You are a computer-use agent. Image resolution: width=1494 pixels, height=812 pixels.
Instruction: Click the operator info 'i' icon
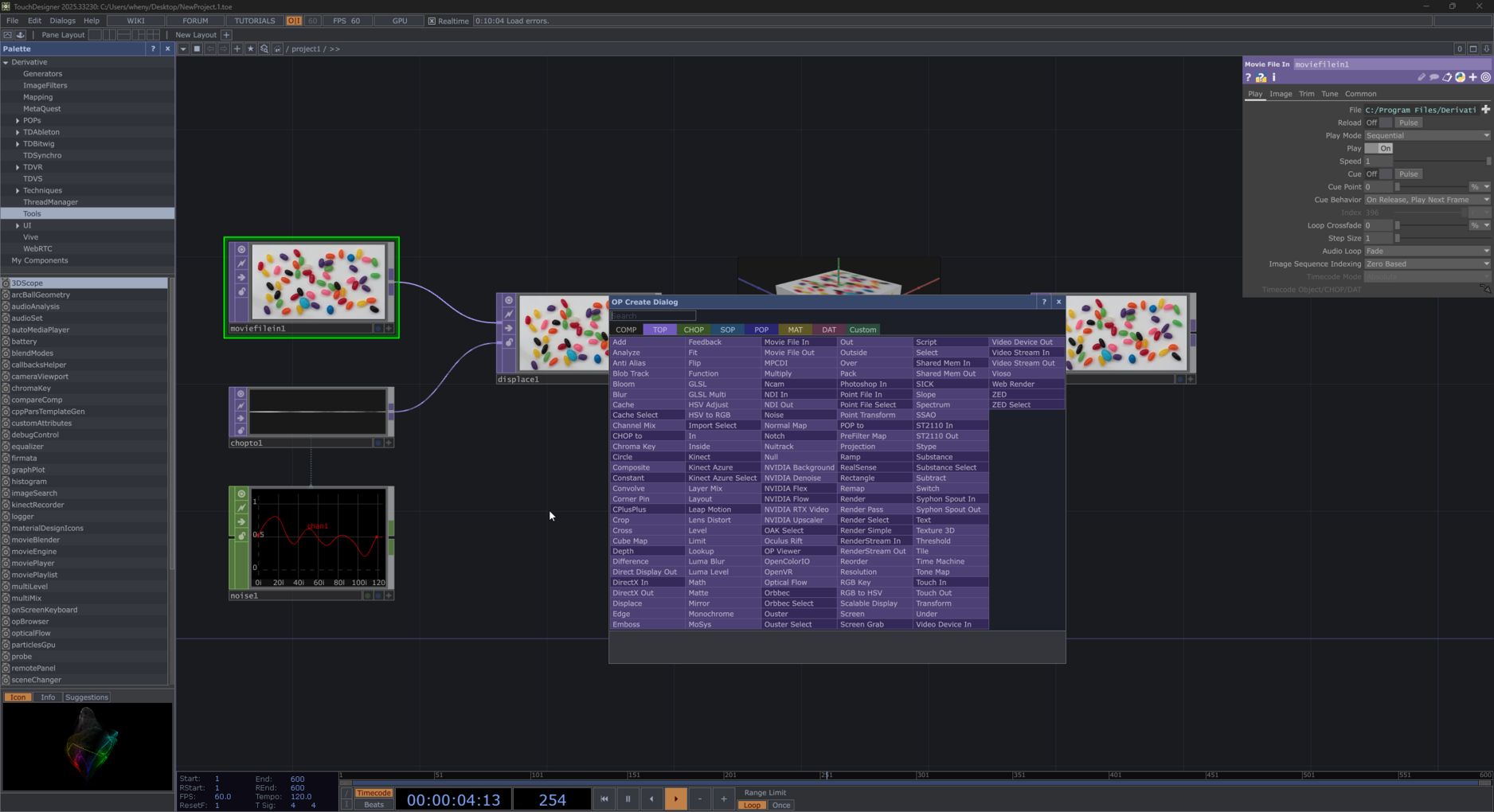coord(1274,77)
